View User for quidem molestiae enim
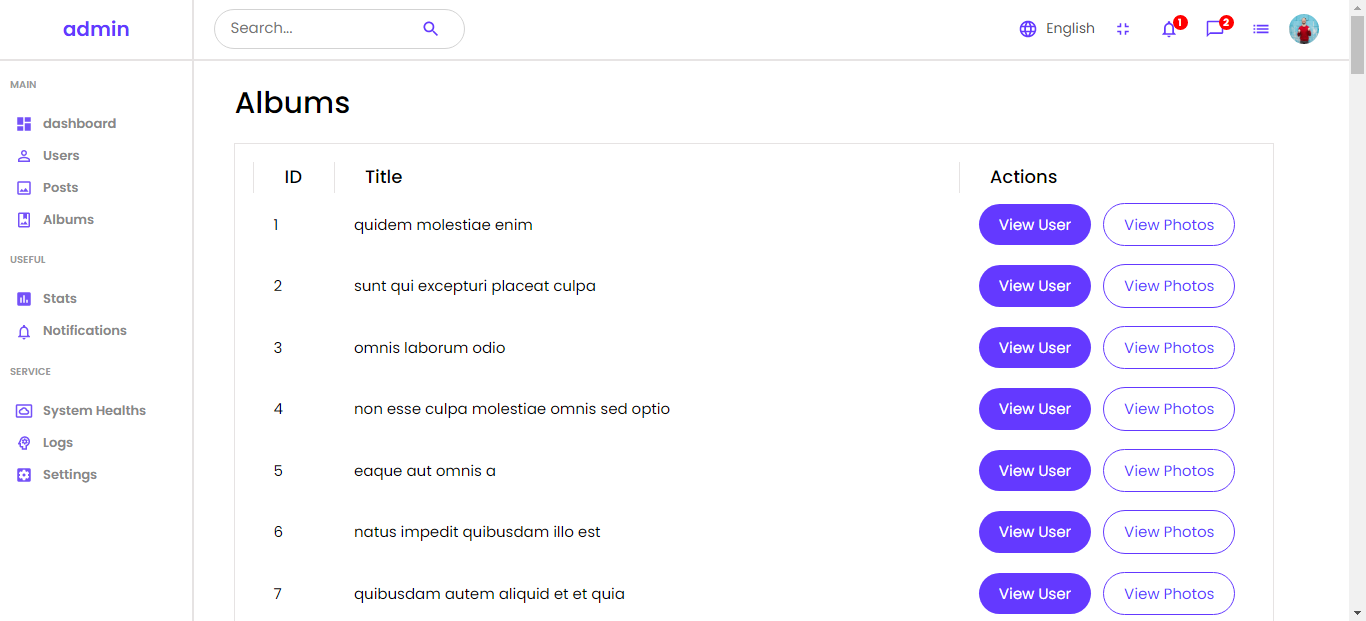The height and width of the screenshot is (621, 1366). (x=1035, y=225)
